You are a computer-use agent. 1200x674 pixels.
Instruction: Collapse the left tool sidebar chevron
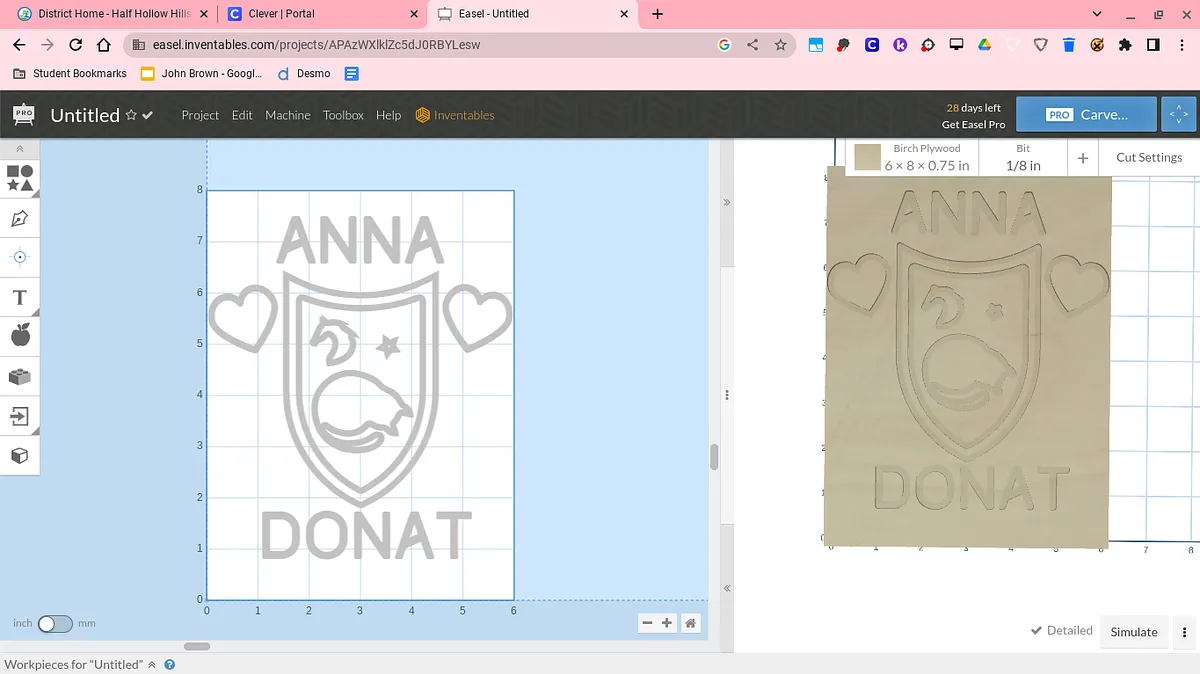[x=20, y=148]
